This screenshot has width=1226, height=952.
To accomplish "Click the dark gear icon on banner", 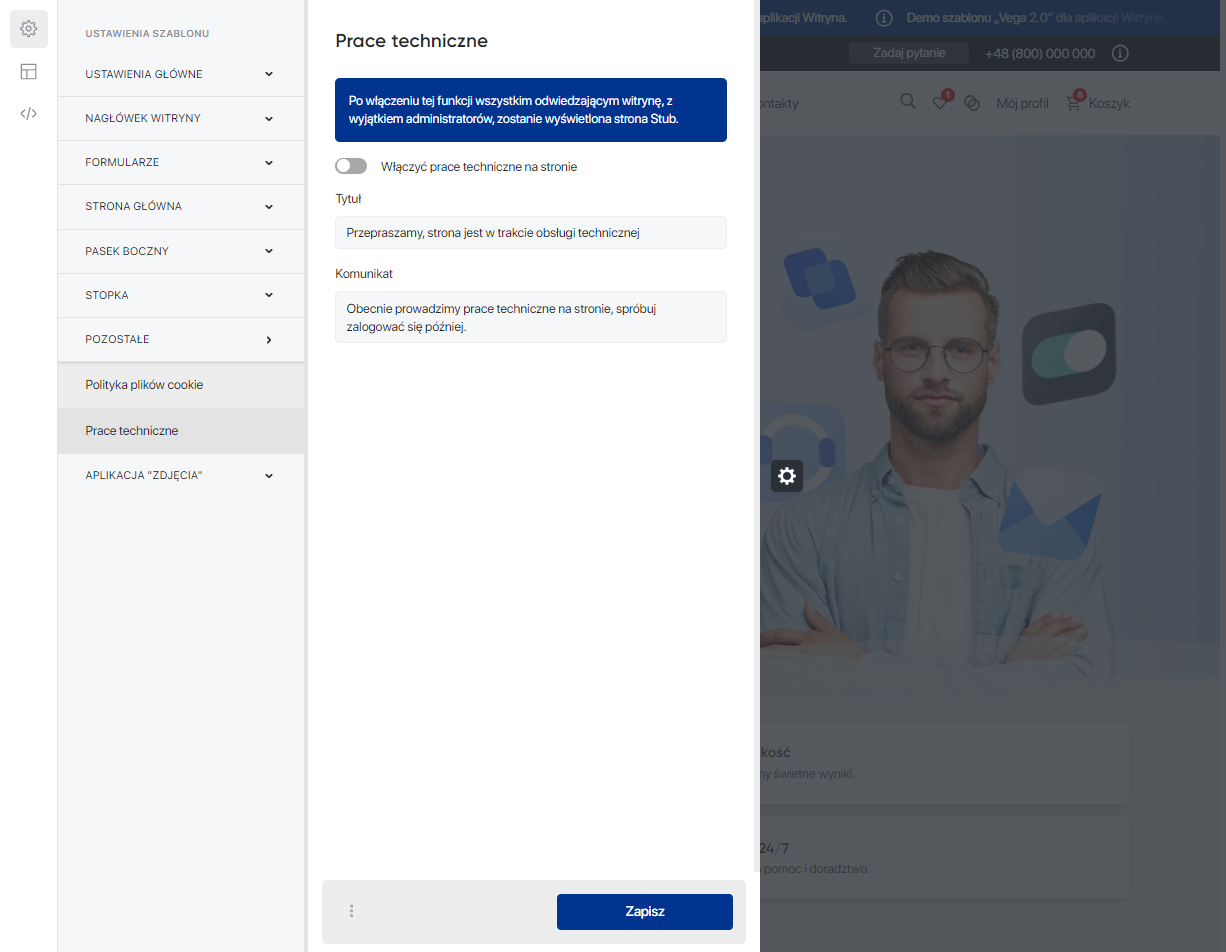I will (787, 476).
